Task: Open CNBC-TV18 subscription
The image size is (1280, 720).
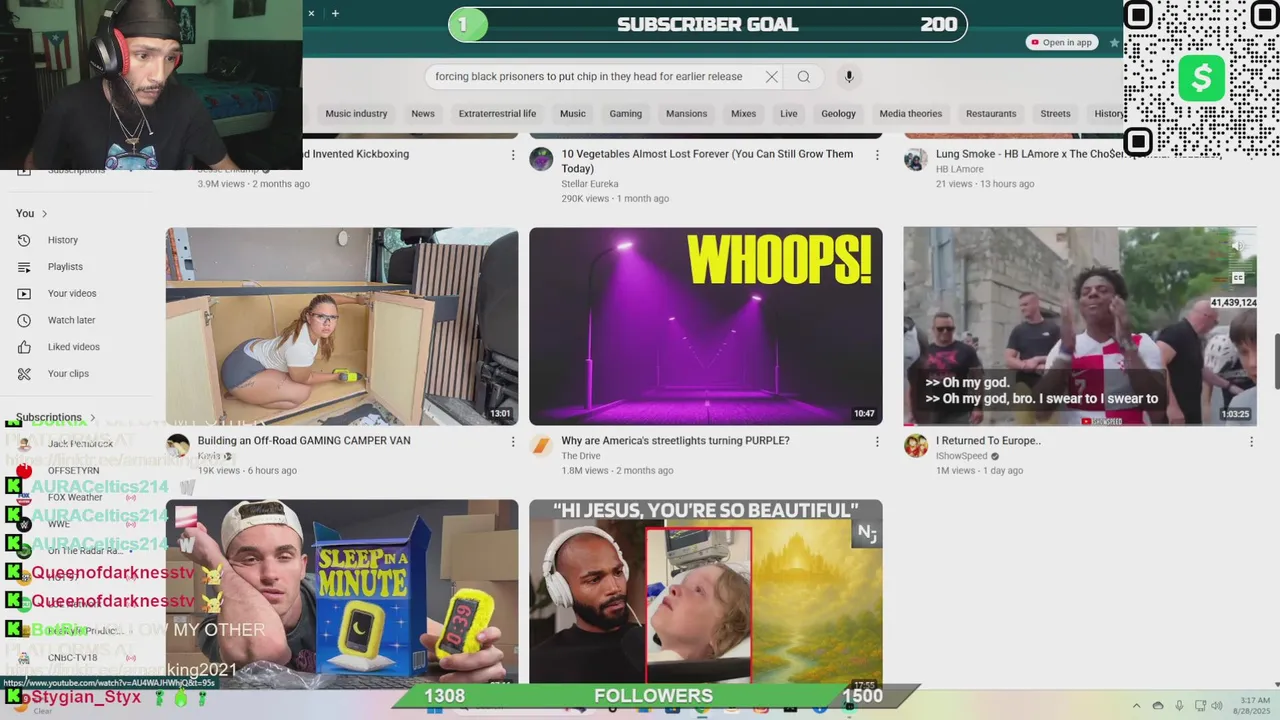Action: (x=72, y=658)
